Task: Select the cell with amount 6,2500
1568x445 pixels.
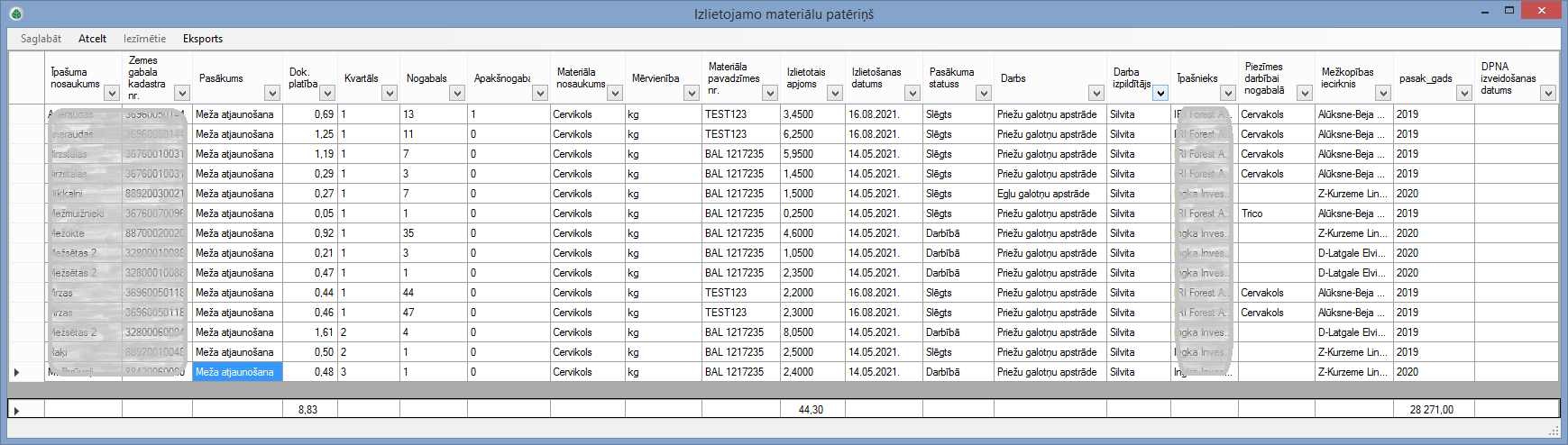Action: tap(812, 134)
